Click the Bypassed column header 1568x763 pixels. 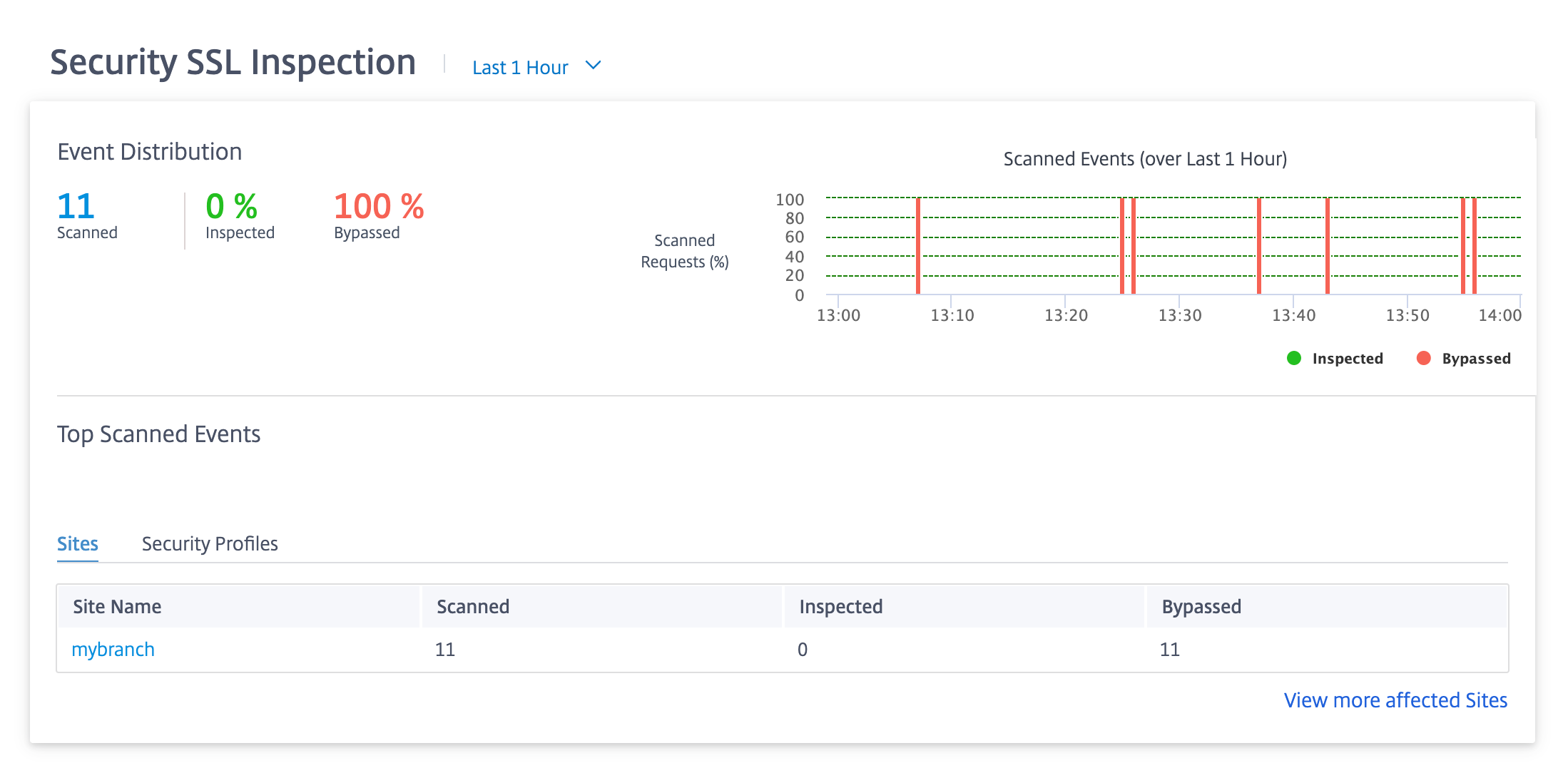coord(1327,606)
